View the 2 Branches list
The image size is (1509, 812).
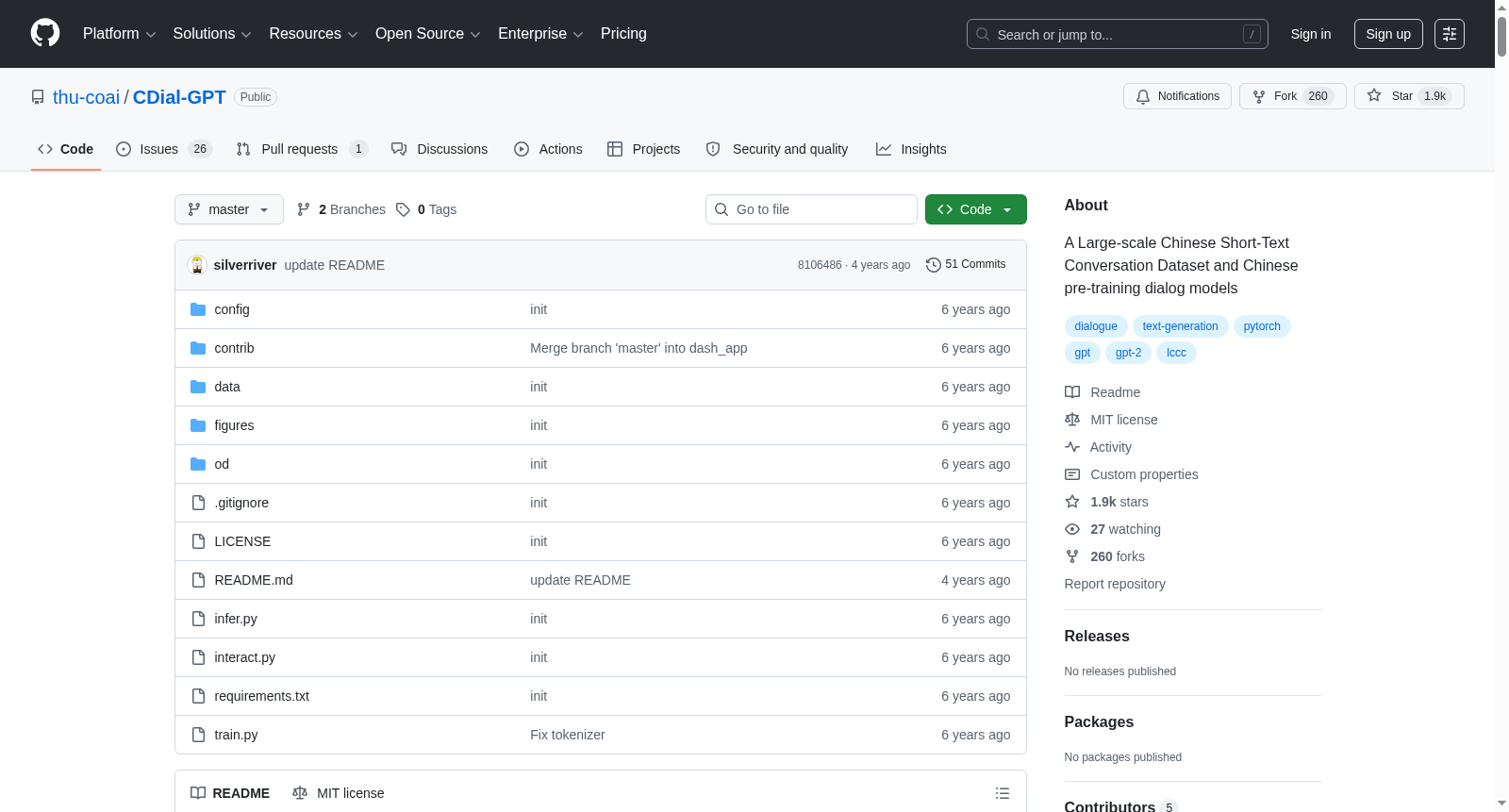click(341, 209)
